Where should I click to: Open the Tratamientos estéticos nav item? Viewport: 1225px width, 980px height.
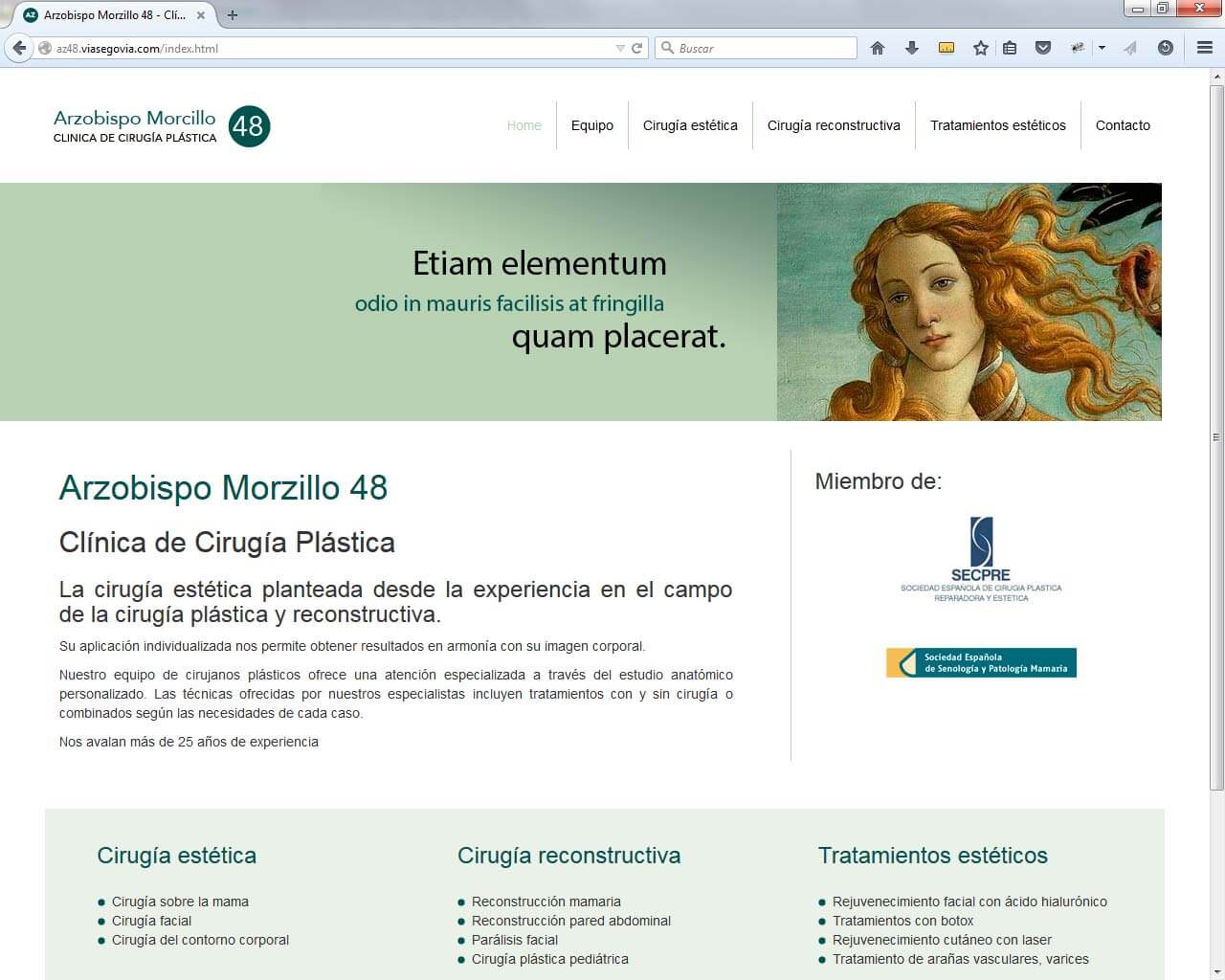[998, 125]
